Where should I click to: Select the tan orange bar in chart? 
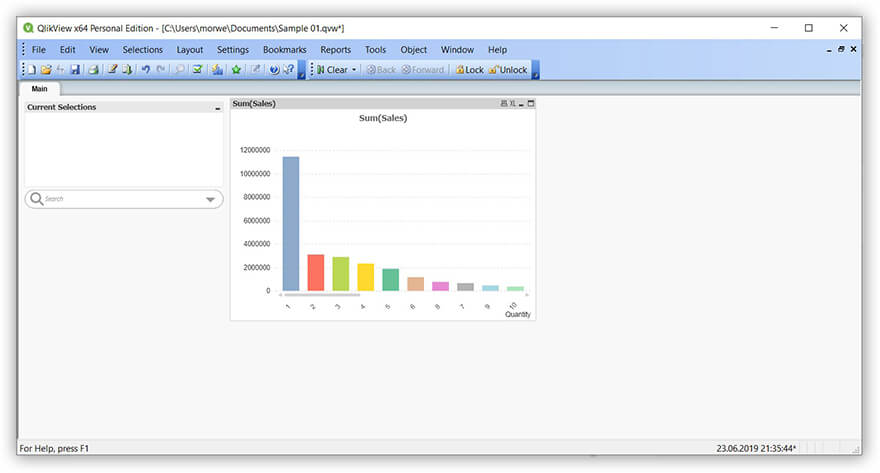point(415,284)
